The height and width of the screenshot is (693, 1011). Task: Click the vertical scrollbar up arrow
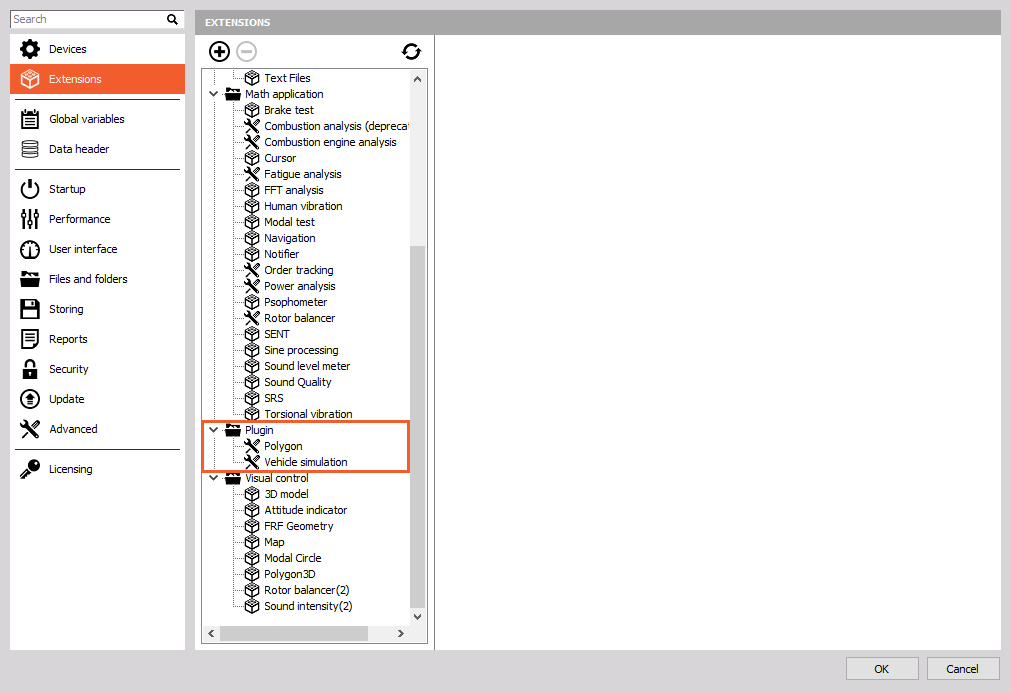(417, 79)
